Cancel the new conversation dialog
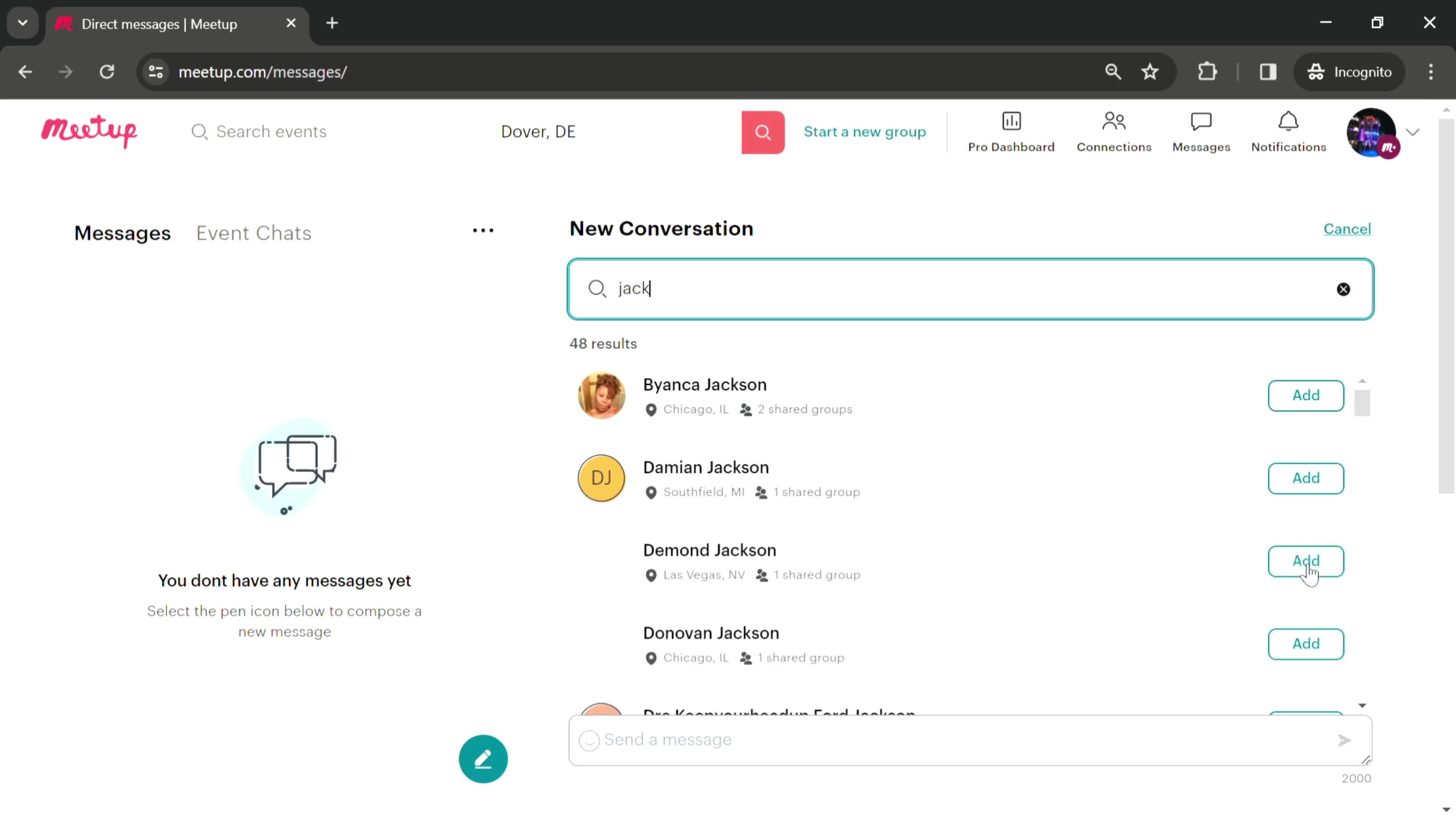Image resolution: width=1456 pixels, height=819 pixels. [x=1348, y=229]
